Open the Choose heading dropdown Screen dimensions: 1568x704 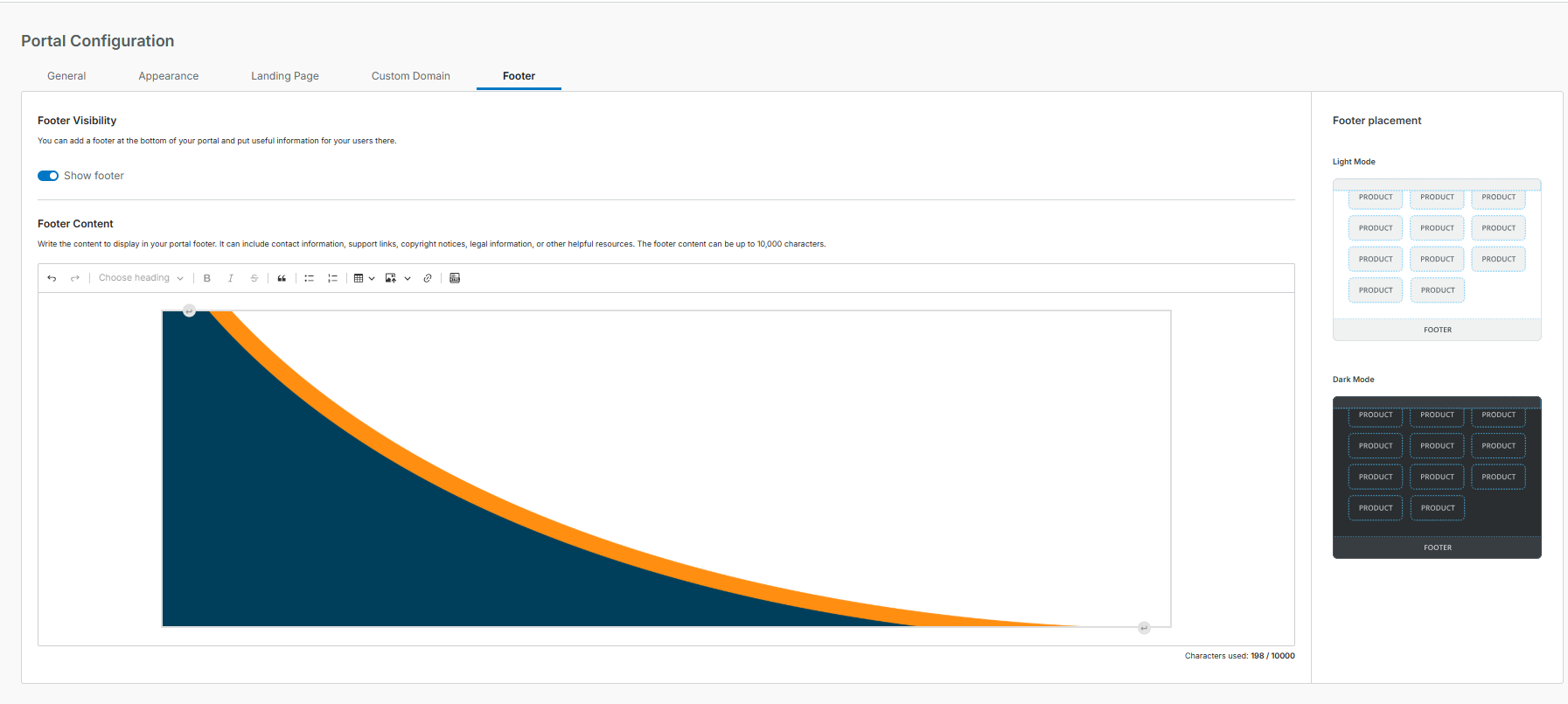point(141,278)
